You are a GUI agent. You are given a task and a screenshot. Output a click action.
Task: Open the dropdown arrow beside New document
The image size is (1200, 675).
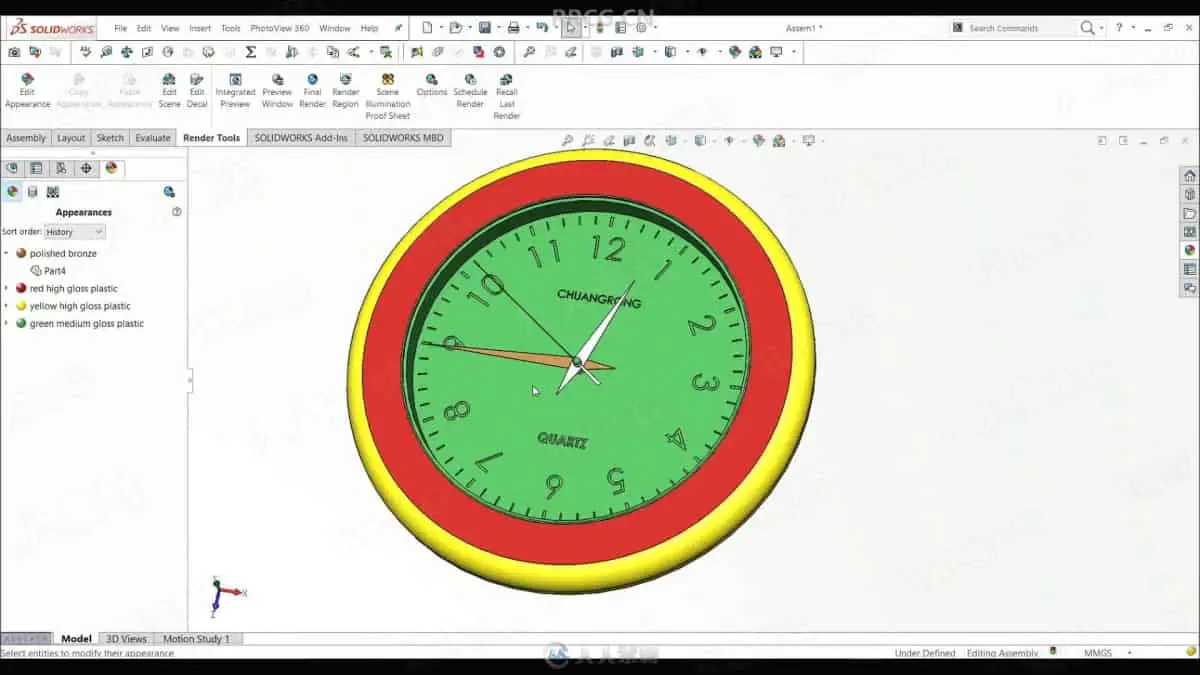[x=439, y=28]
